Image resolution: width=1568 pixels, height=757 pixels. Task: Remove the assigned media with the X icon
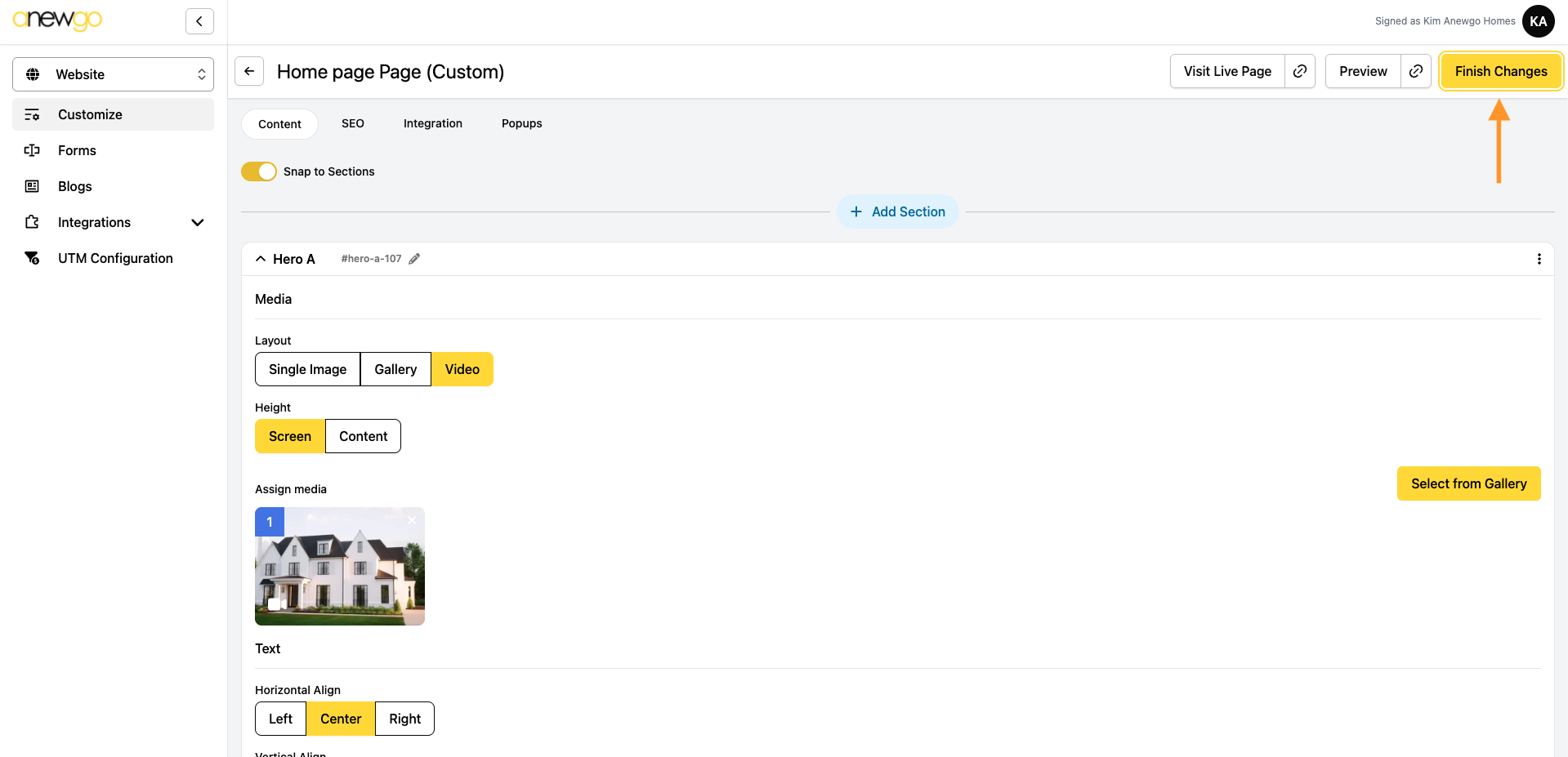point(412,520)
